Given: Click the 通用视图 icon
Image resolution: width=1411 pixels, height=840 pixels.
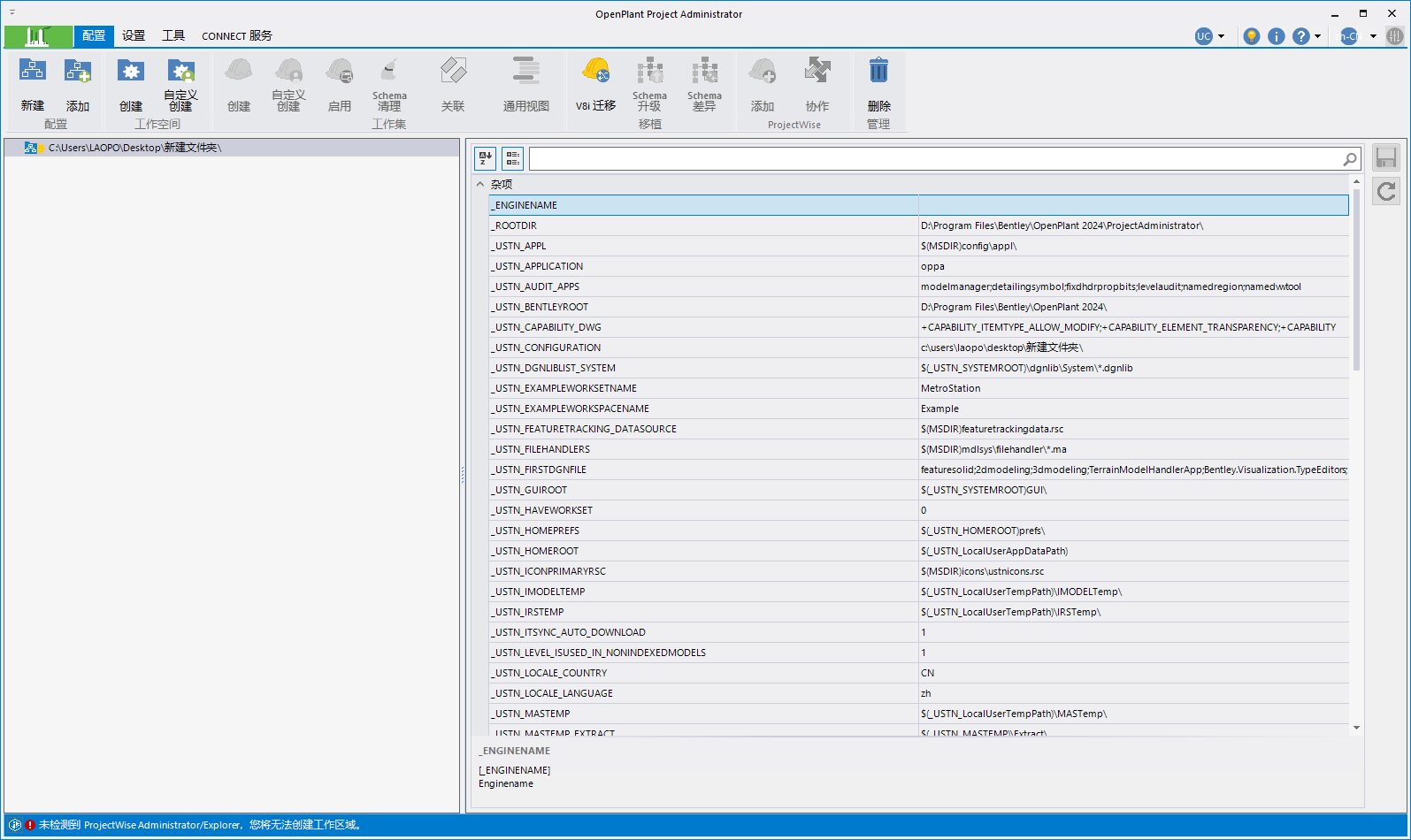Looking at the screenshot, I should click(526, 71).
